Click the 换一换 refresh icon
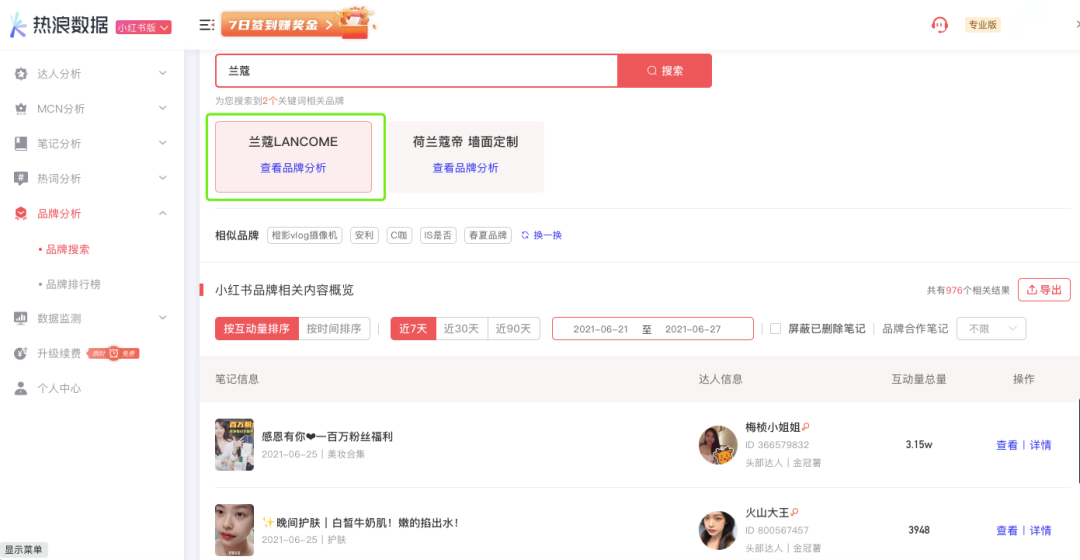The height and width of the screenshot is (560, 1080). click(525, 235)
